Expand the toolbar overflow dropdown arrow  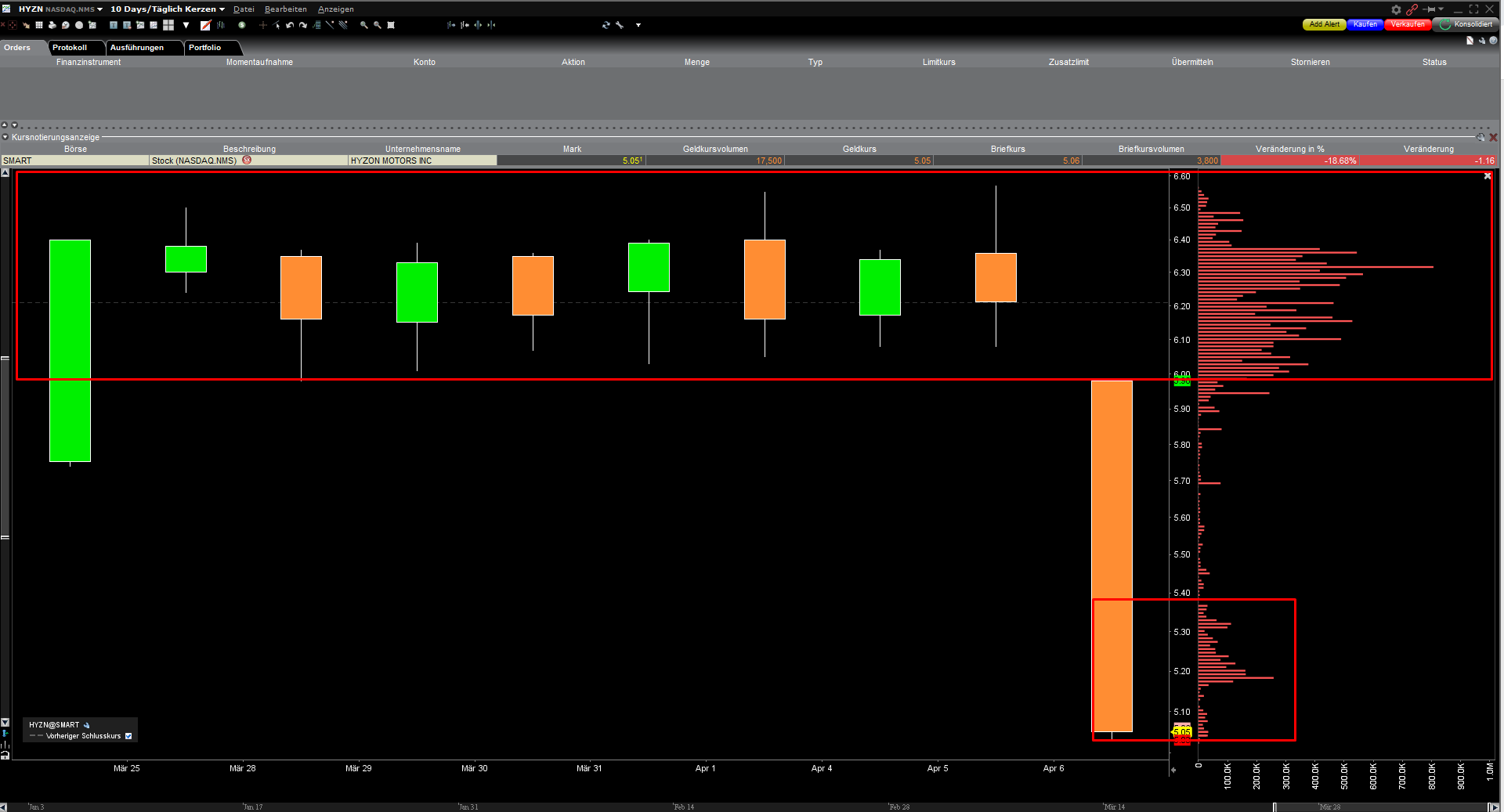[638, 25]
